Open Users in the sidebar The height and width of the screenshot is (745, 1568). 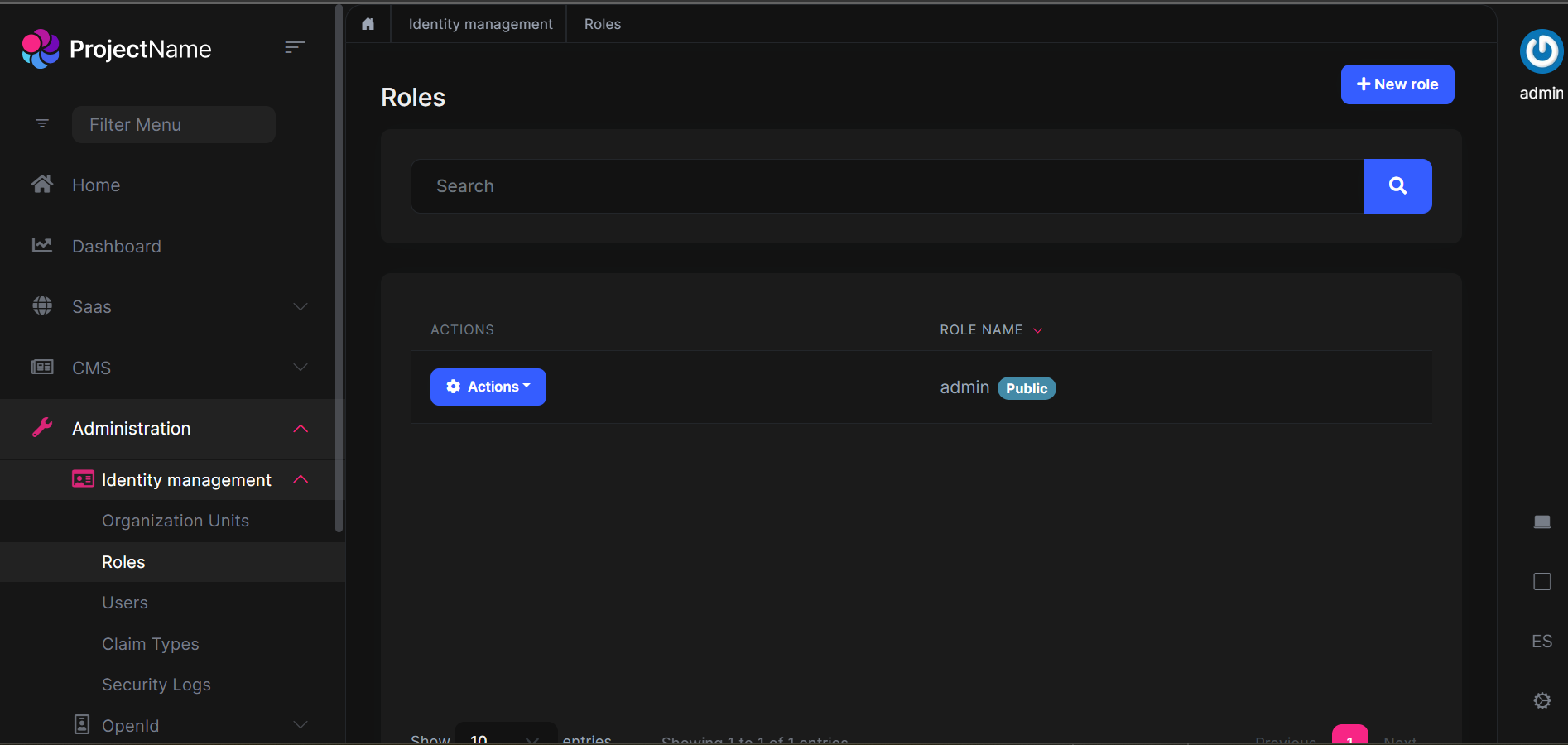point(125,603)
